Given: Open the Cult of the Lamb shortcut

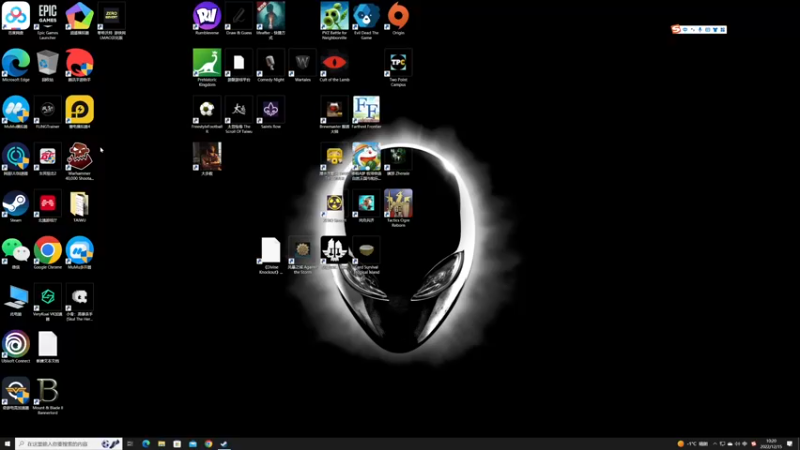Looking at the screenshot, I should pyautogui.click(x=334, y=65).
